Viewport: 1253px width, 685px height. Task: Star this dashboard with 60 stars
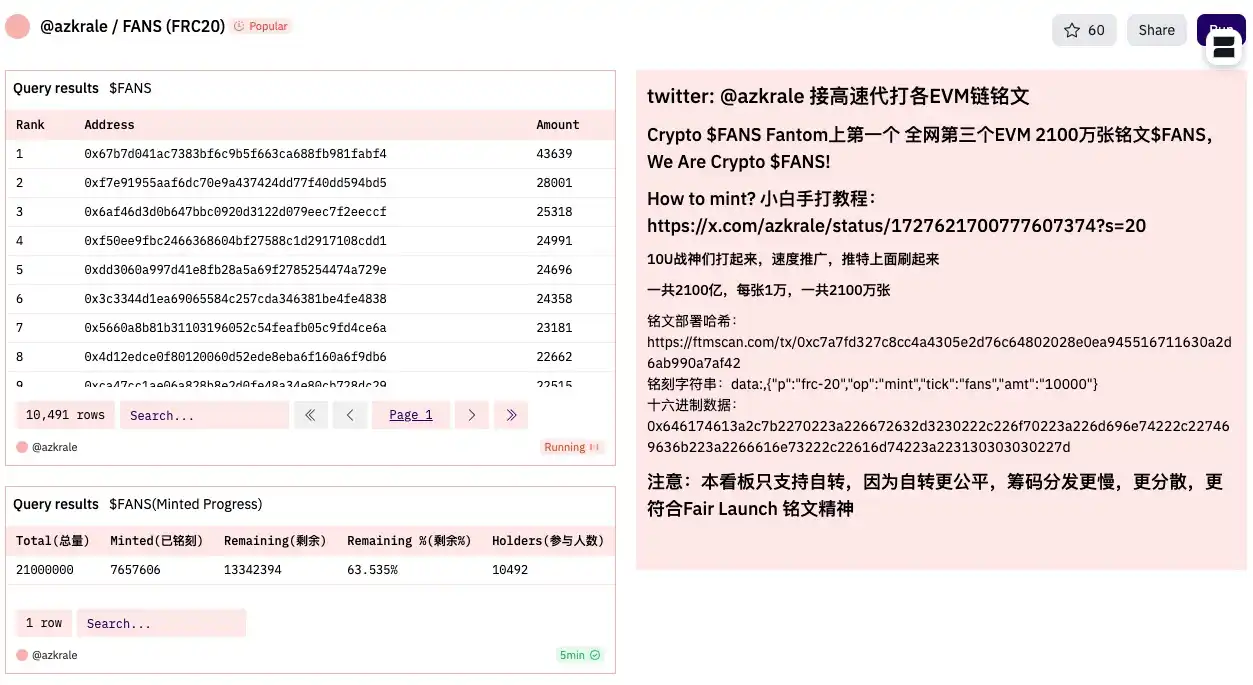pyautogui.click(x=1084, y=30)
